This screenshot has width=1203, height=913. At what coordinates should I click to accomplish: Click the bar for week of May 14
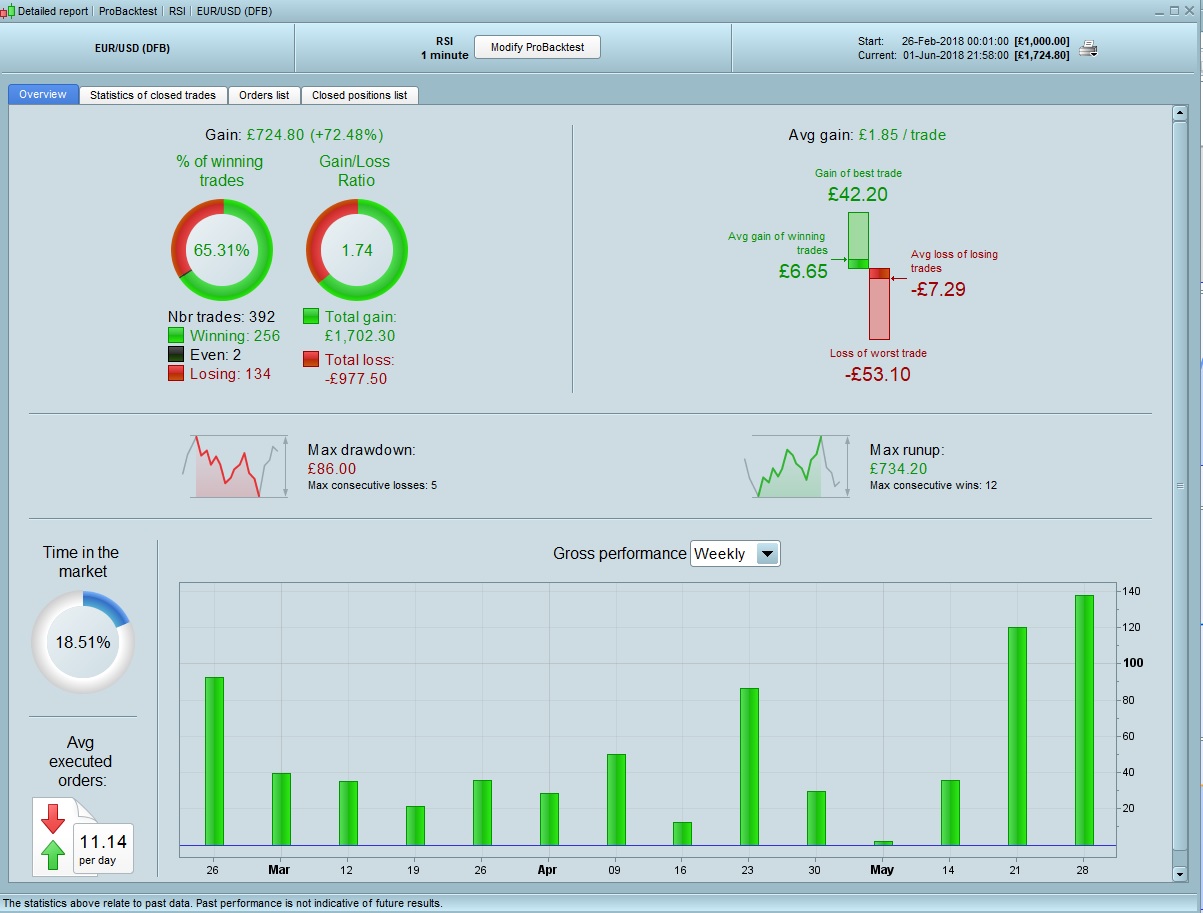[950, 813]
